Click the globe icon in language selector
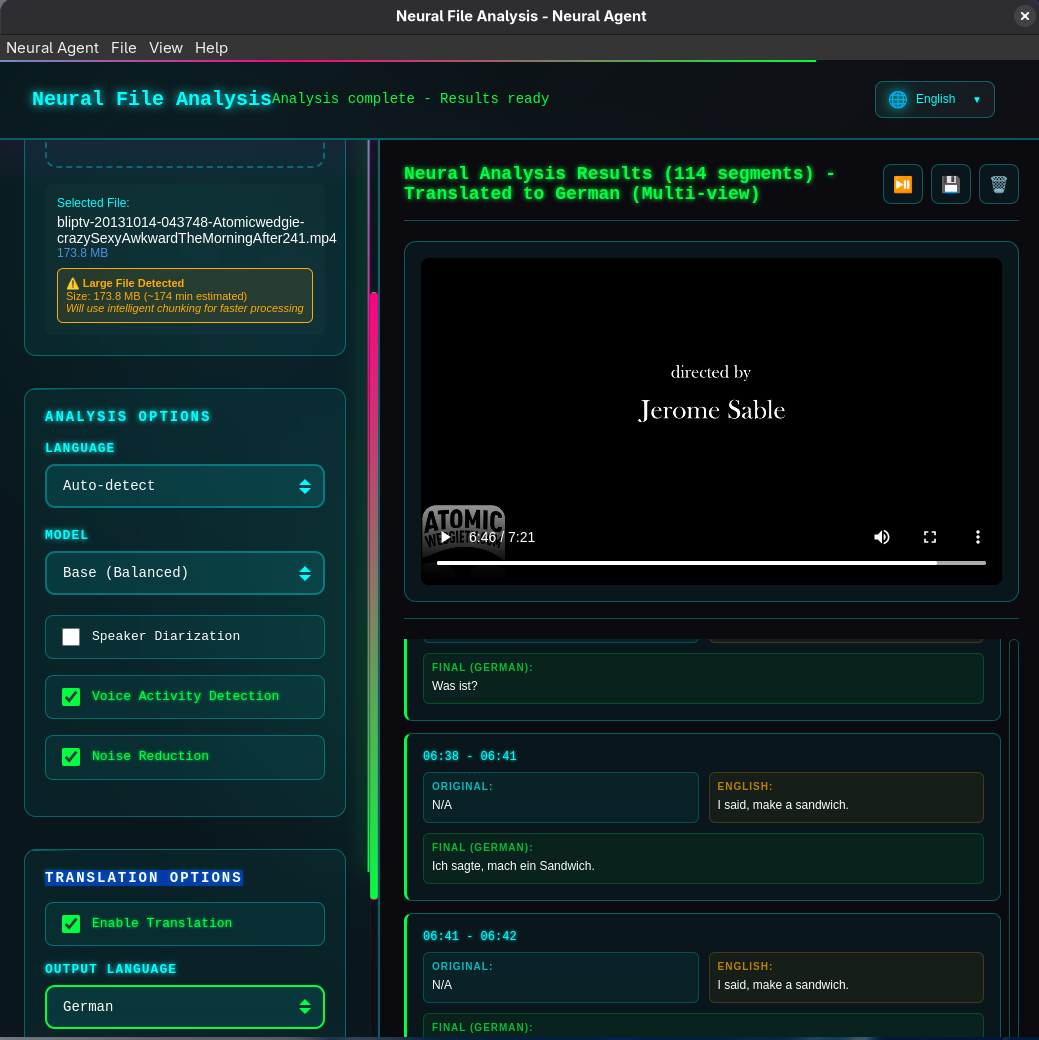 tap(898, 99)
